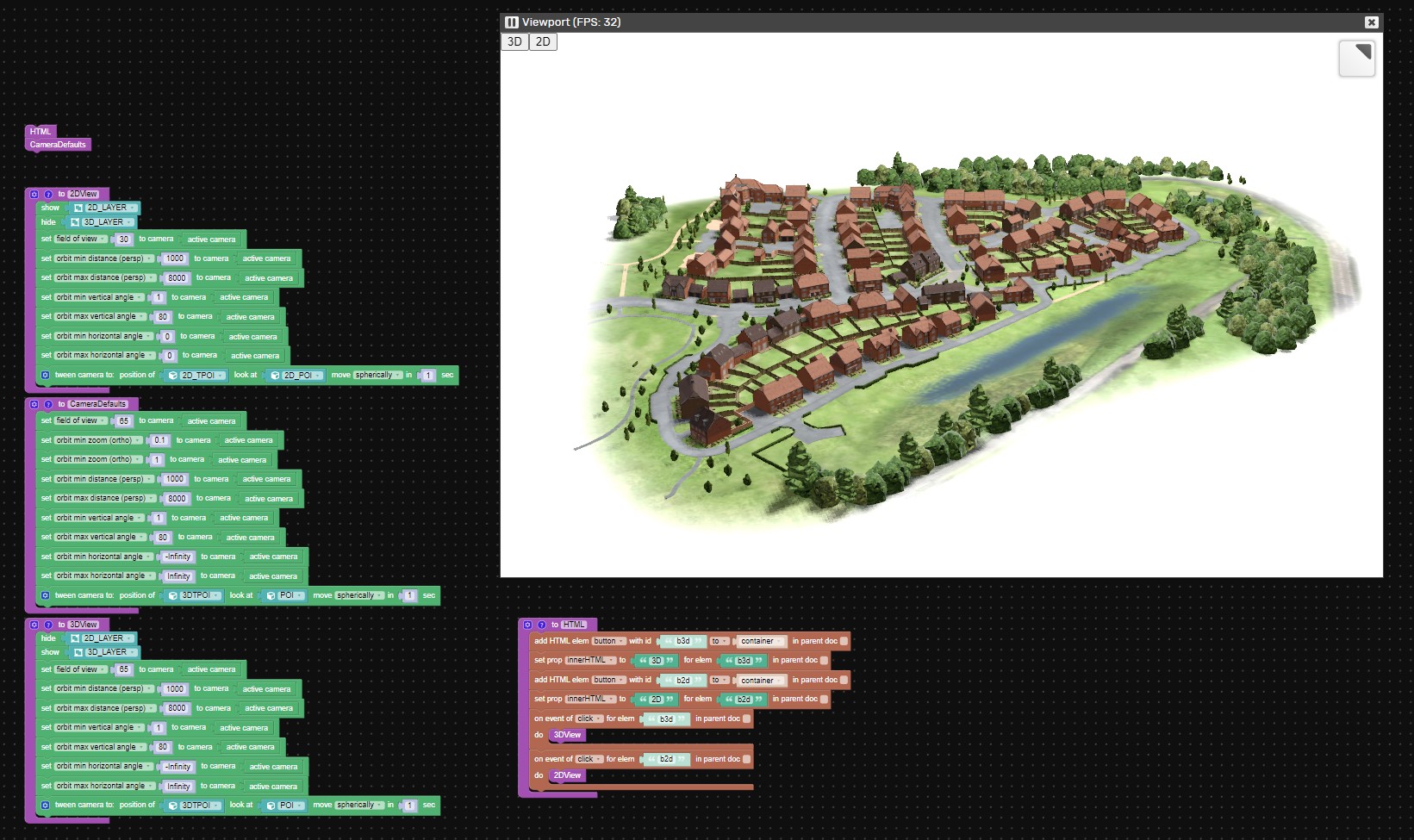Image resolution: width=1414 pixels, height=840 pixels.
Task: Click layer icon of 3D_LAYER in 3DView show block
Action: [78, 652]
